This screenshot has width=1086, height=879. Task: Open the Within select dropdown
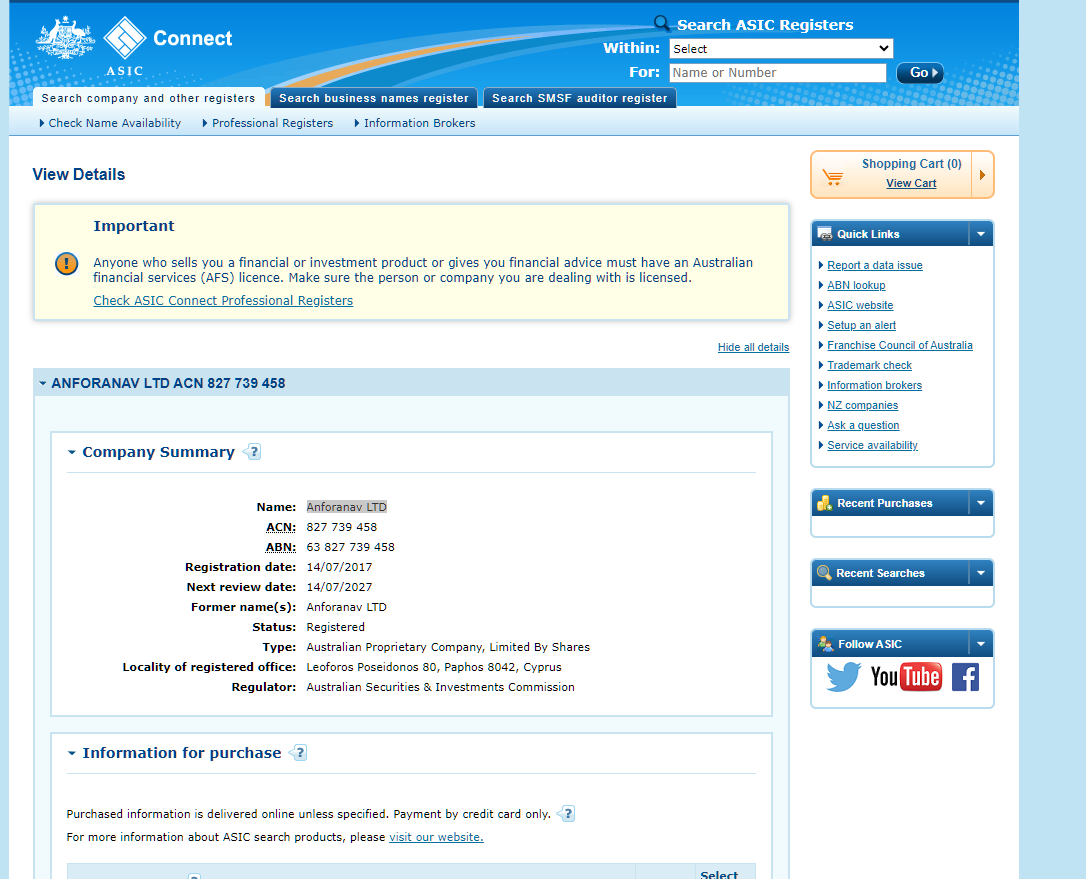coord(780,48)
